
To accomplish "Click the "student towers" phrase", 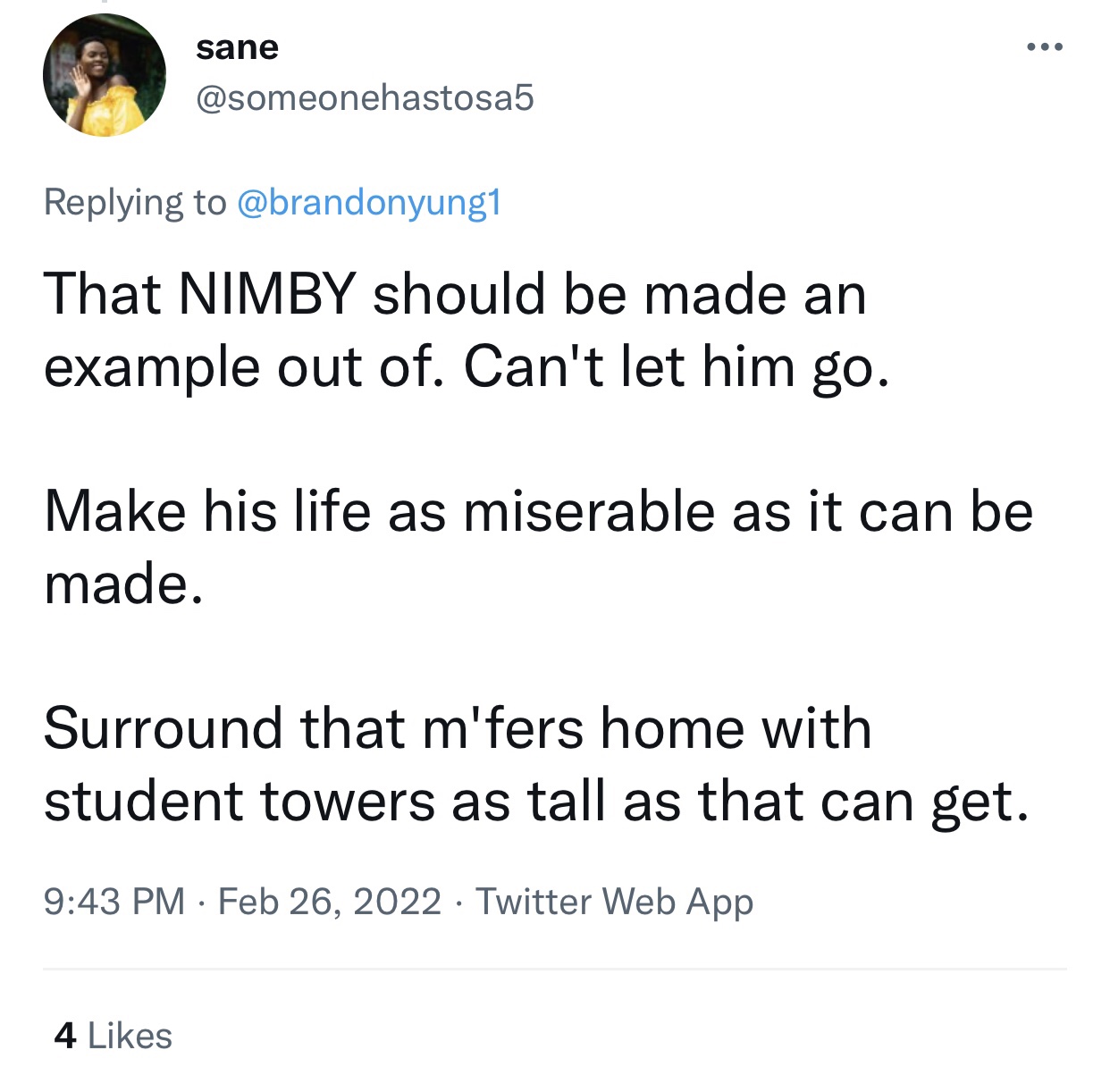I will tap(240, 800).
